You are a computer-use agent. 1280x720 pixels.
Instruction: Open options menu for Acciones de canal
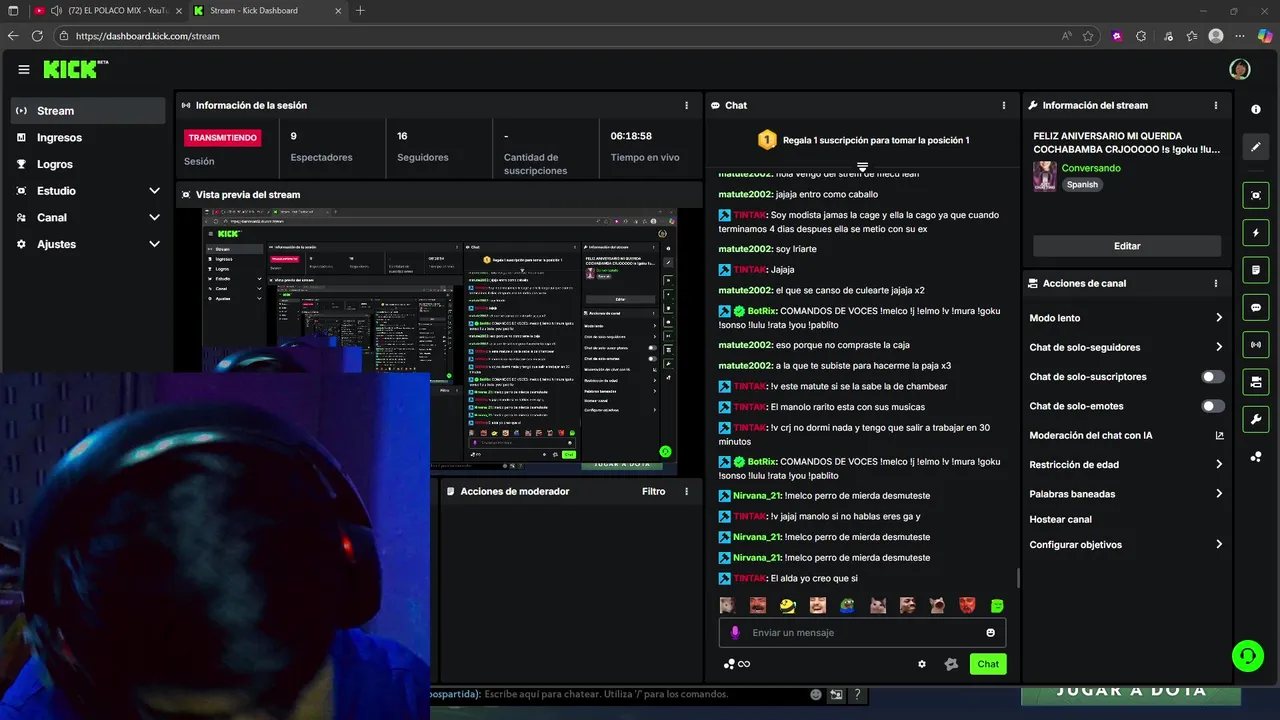[x=1216, y=283]
